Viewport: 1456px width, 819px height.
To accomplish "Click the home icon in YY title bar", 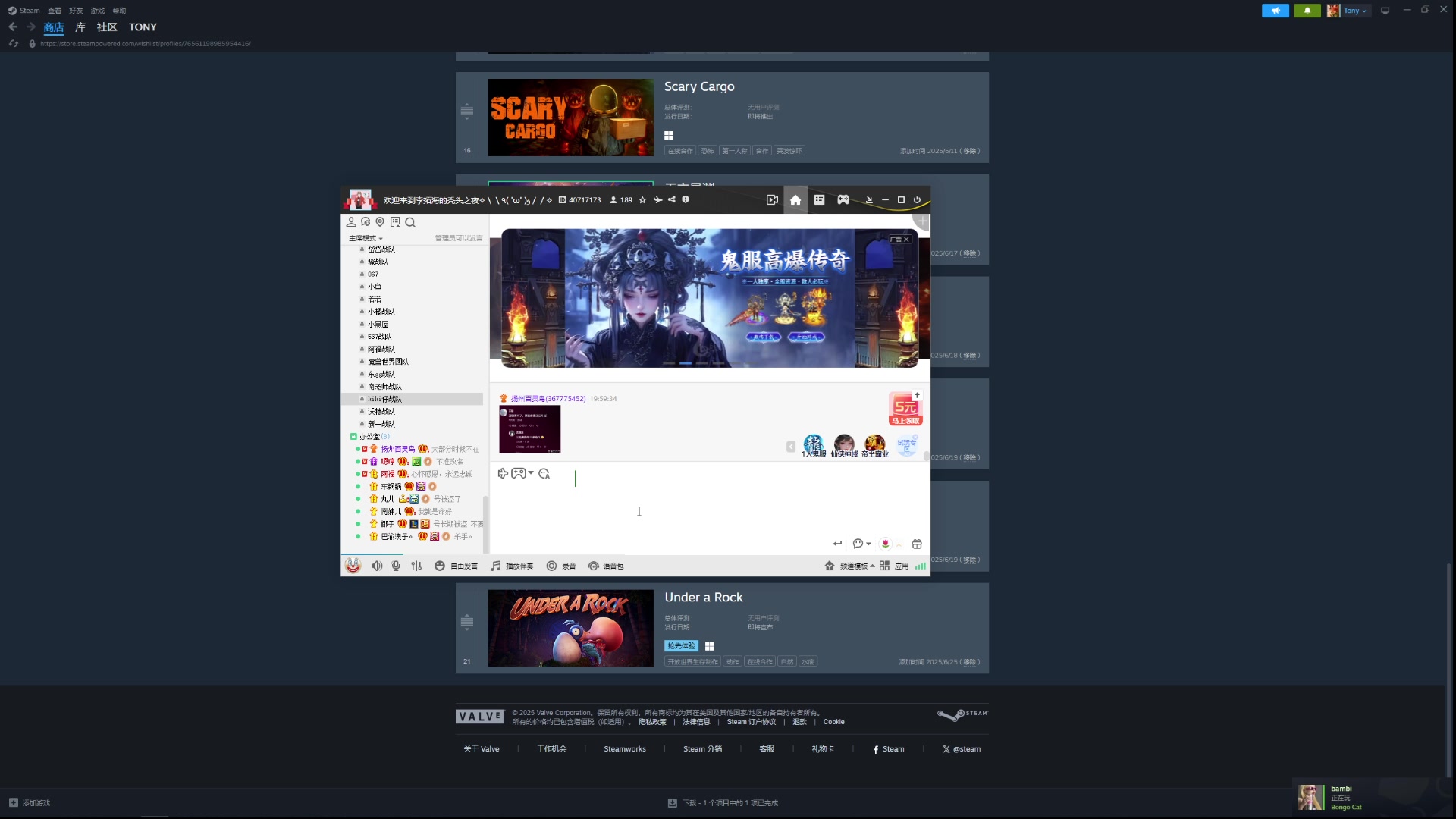I will [795, 200].
